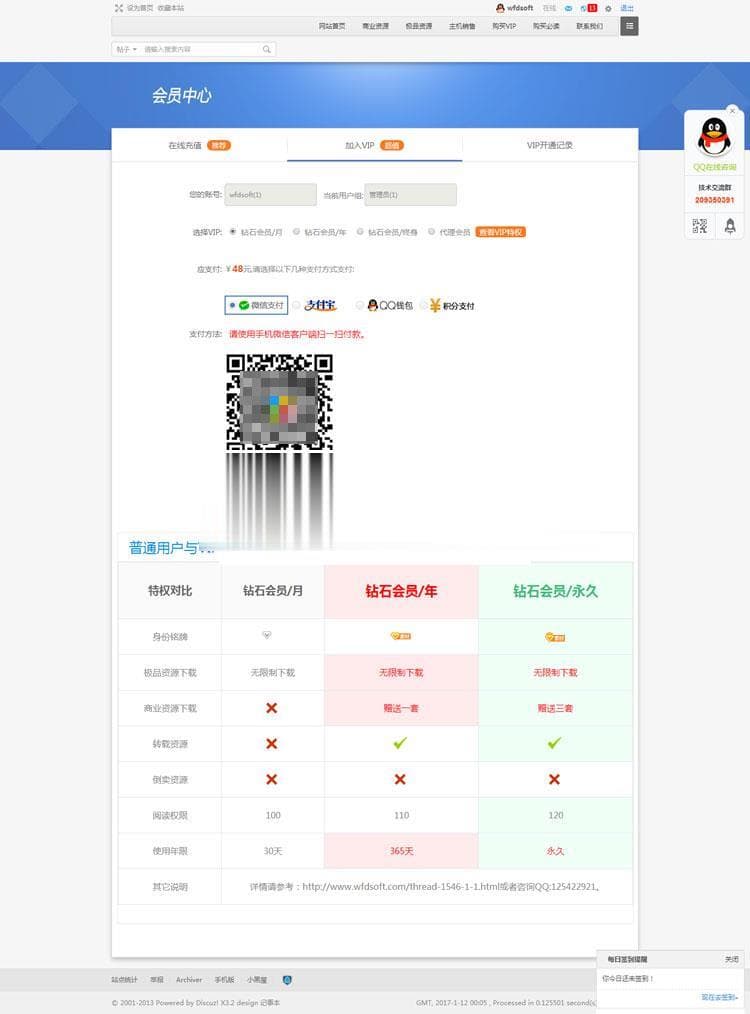
Task: Click 关闭 on daily sign-in popup
Action: pos(731,959)
